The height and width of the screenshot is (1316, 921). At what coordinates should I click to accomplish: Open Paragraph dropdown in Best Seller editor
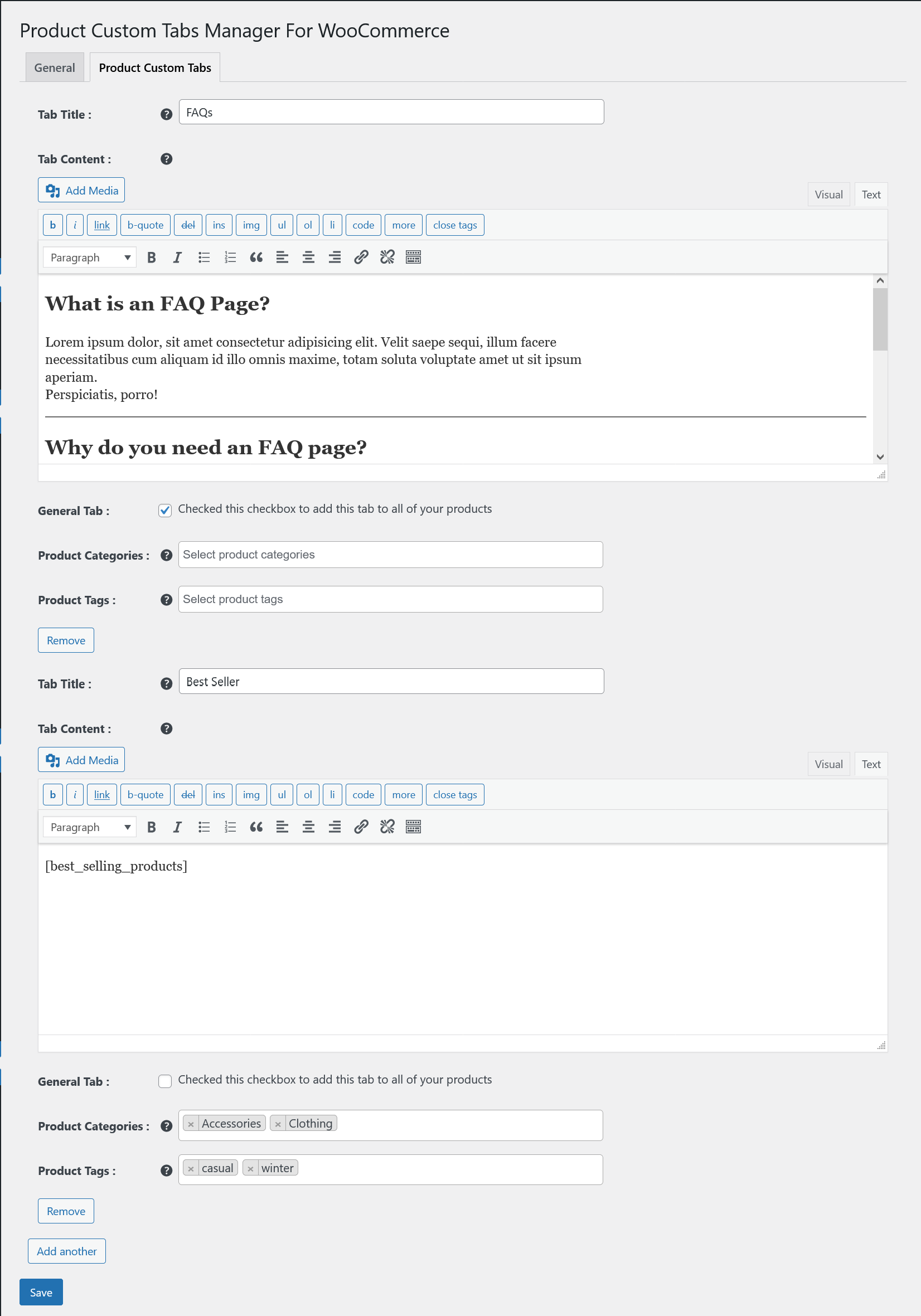pos(89,827)
